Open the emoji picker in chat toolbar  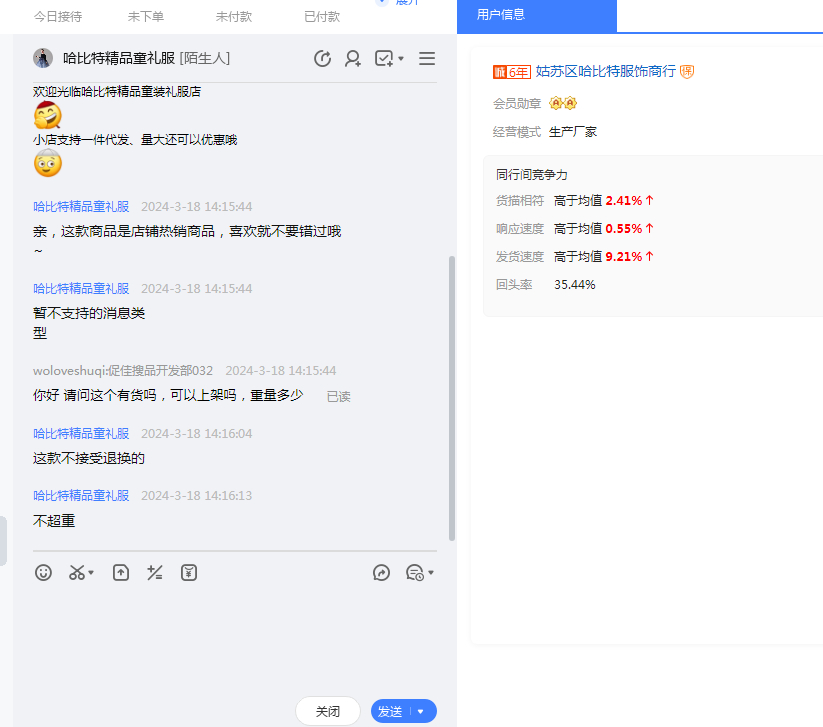pyautogui.click(x=43, y=573)
